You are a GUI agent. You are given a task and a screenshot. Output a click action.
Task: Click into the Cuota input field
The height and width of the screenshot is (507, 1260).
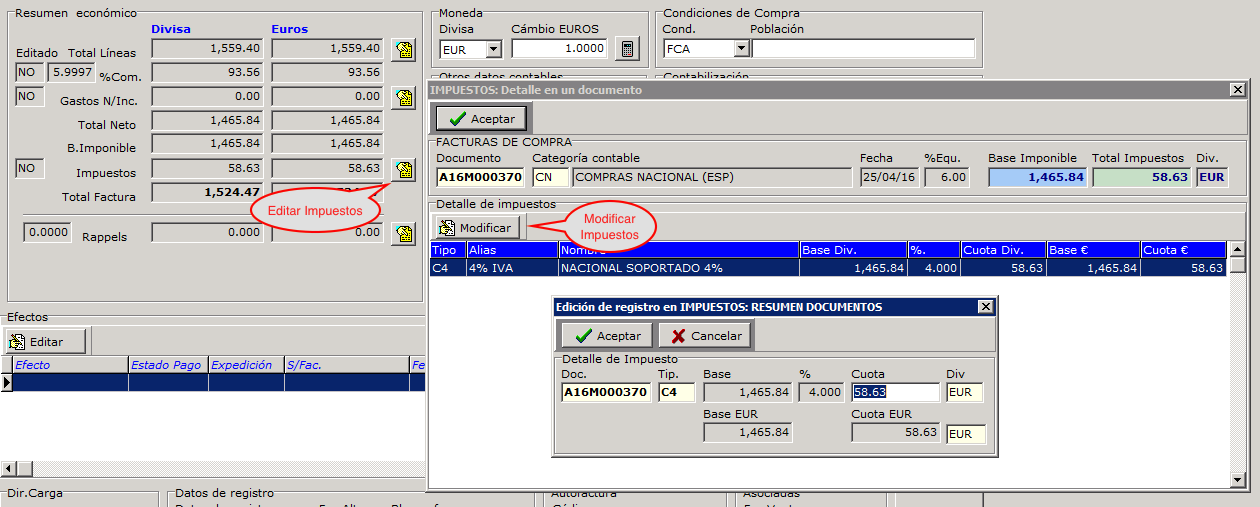click(x=894, y=392)
